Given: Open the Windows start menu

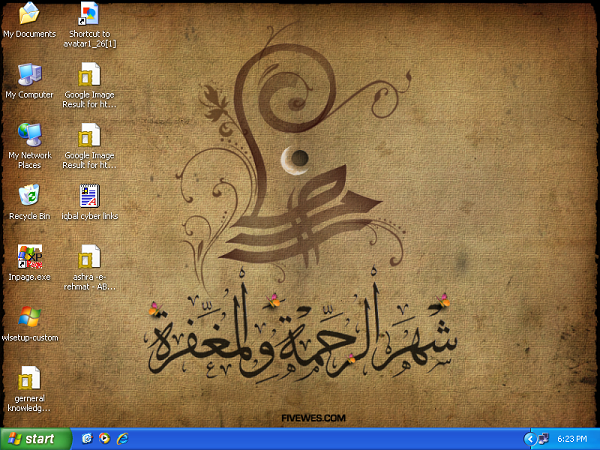Looking at the screenshot, I should pos(35,439).
